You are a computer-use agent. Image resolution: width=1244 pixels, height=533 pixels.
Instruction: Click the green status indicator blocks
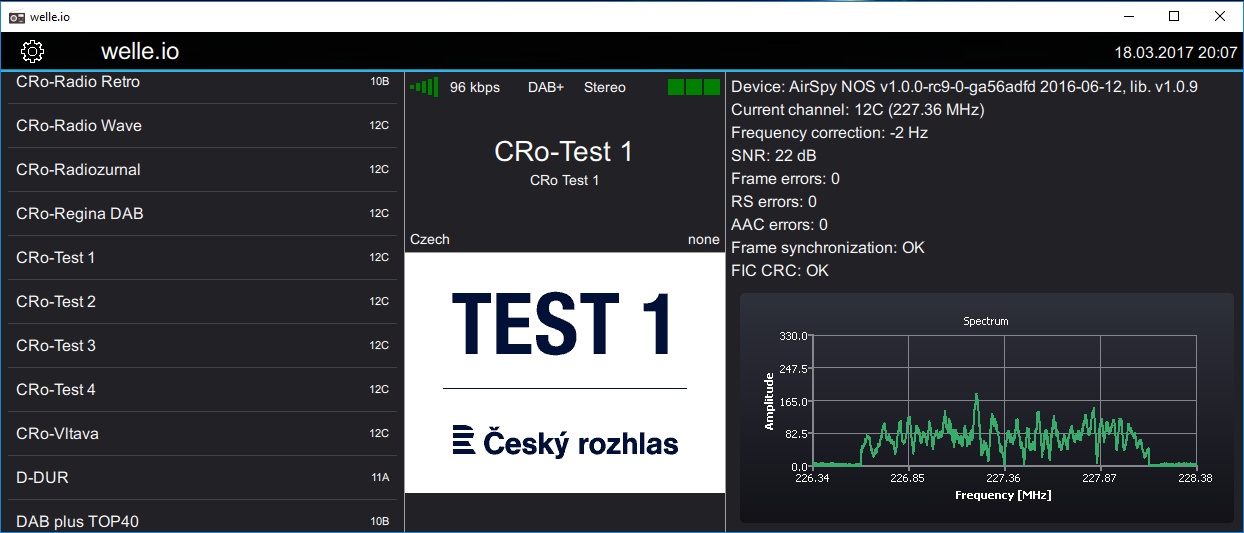pos(694,87)
